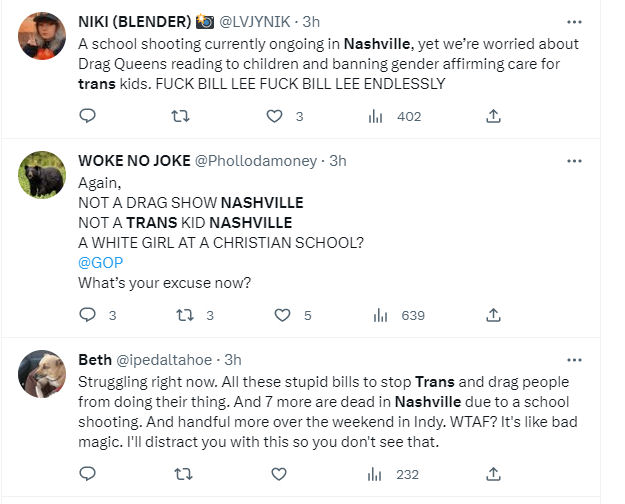
Task: Retweet NIKI (BLENDER)'s Nashville tweet
Action: coord(180,116)
